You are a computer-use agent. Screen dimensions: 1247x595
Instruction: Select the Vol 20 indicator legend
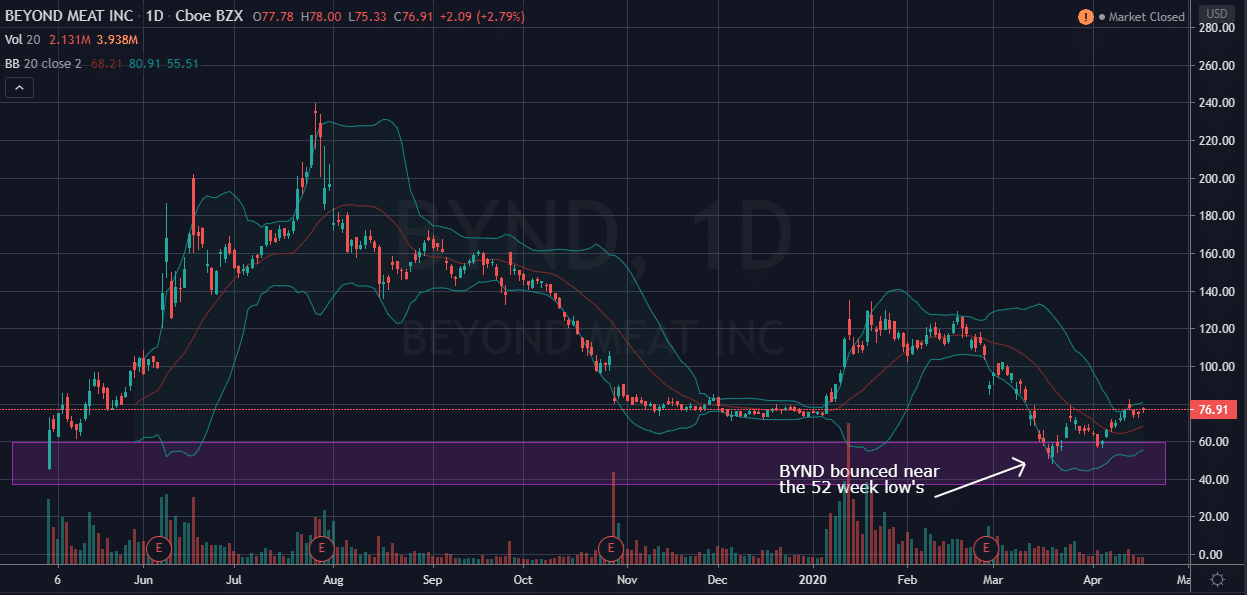pyautogui.click(x=24, y=40)
